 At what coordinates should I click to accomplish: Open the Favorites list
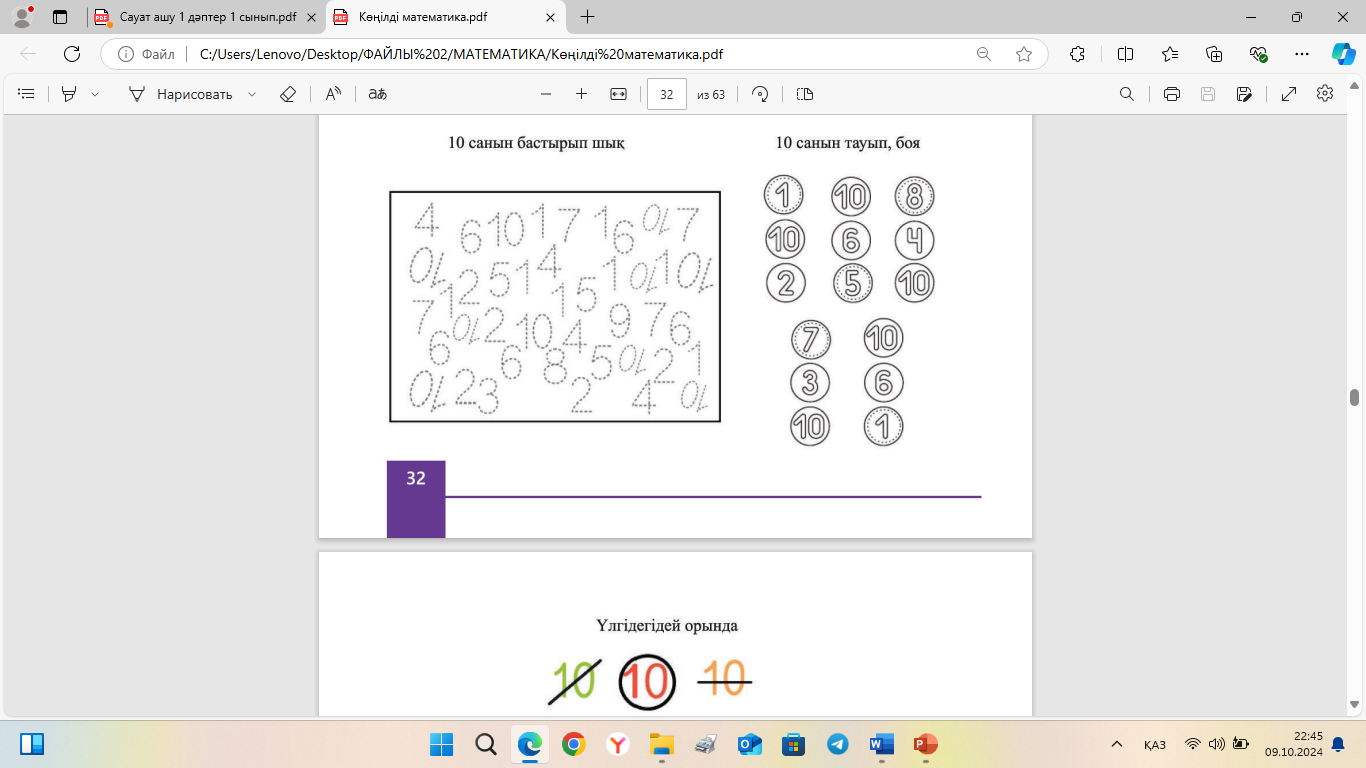pyautogui.click(x=1170, y=54)
